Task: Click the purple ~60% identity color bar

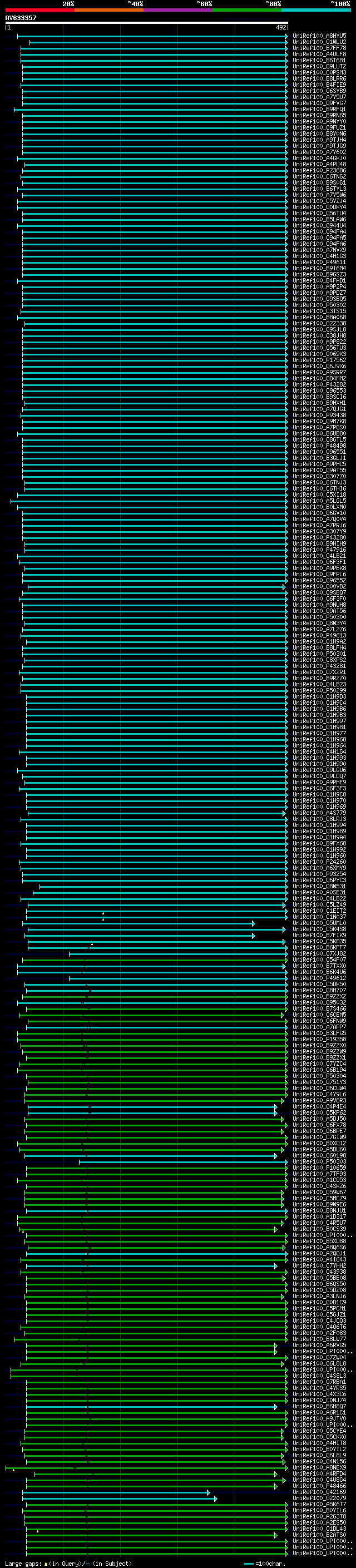Action: [x=177, y=10]
